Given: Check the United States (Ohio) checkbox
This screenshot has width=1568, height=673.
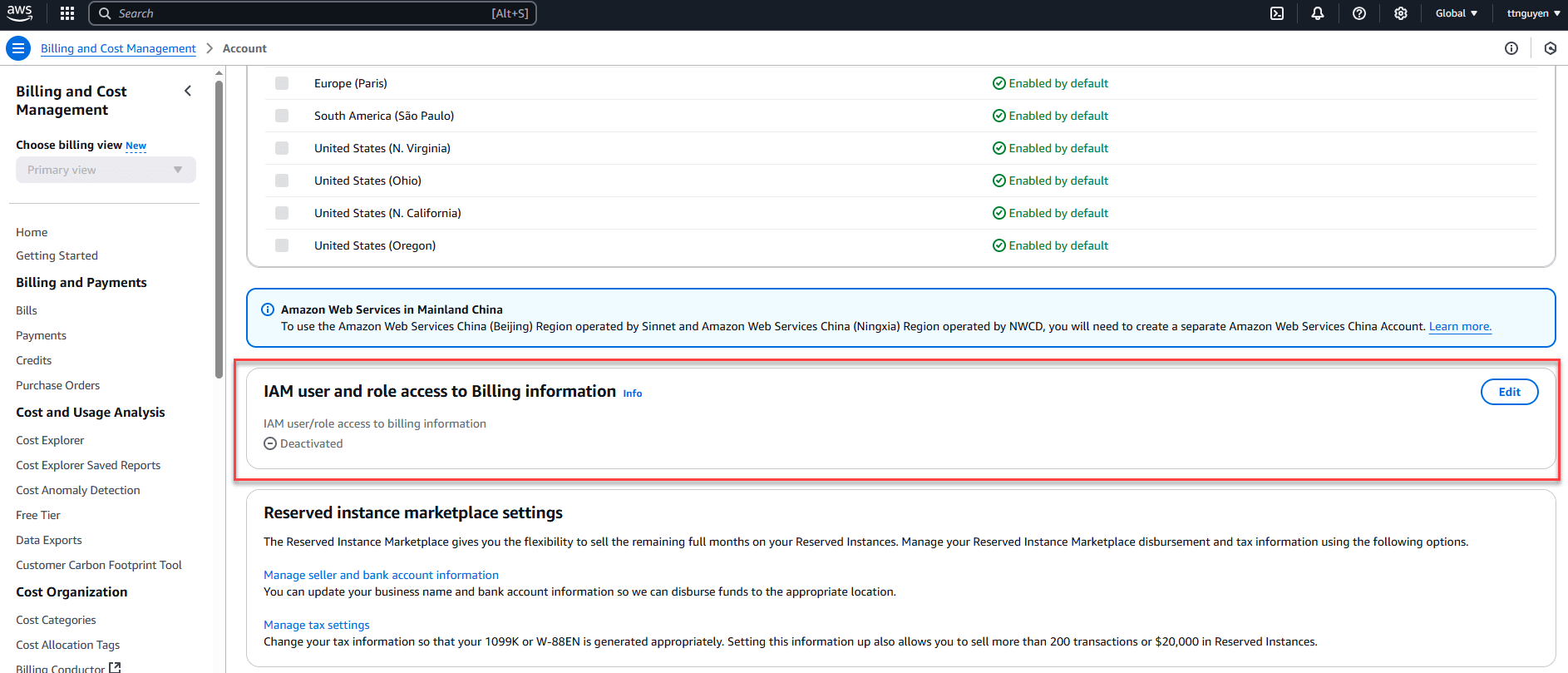Looking at the screenshot, I should tap(282, 181).
